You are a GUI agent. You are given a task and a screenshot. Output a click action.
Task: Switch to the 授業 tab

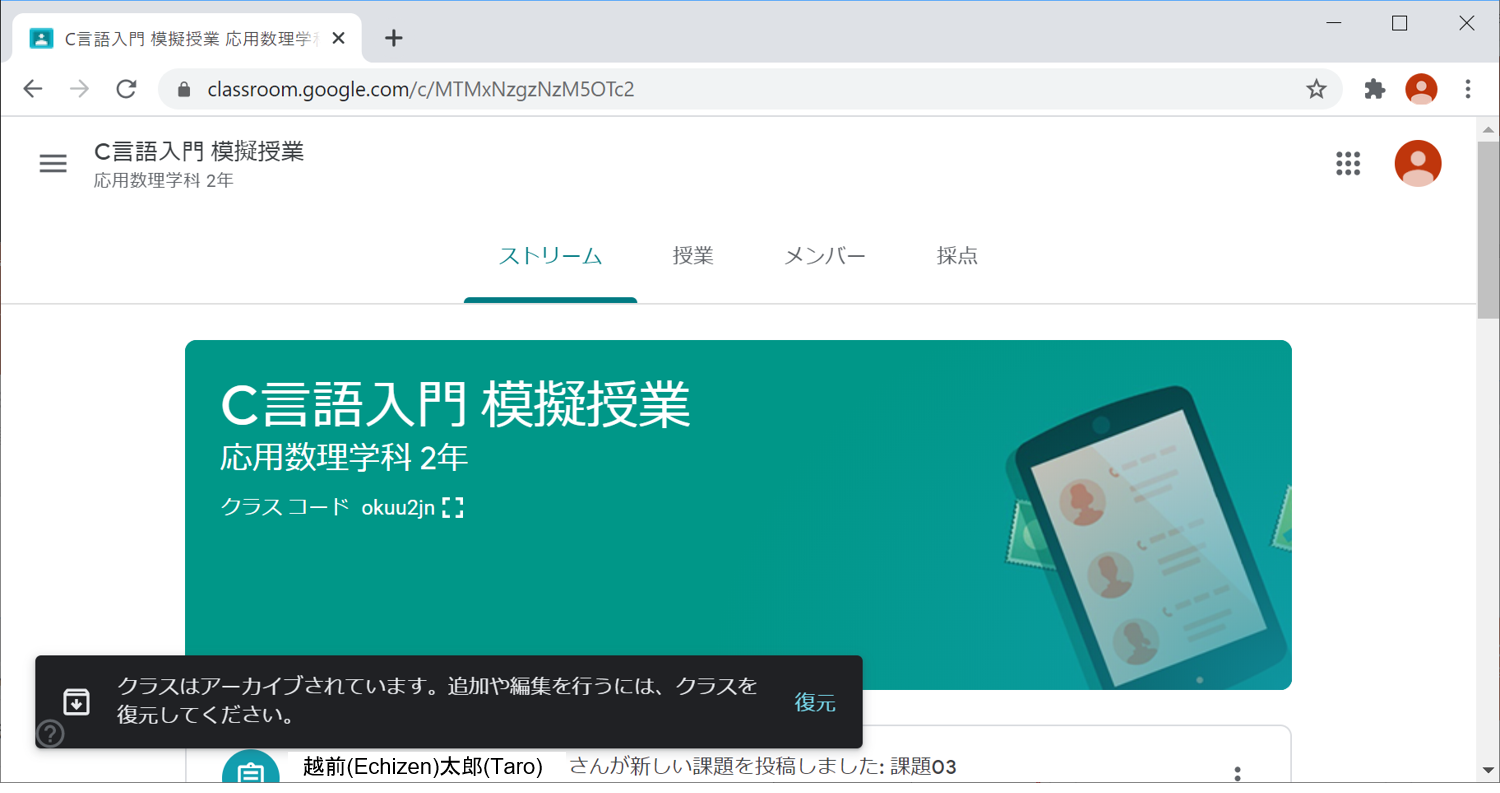(x=693, y=256)
